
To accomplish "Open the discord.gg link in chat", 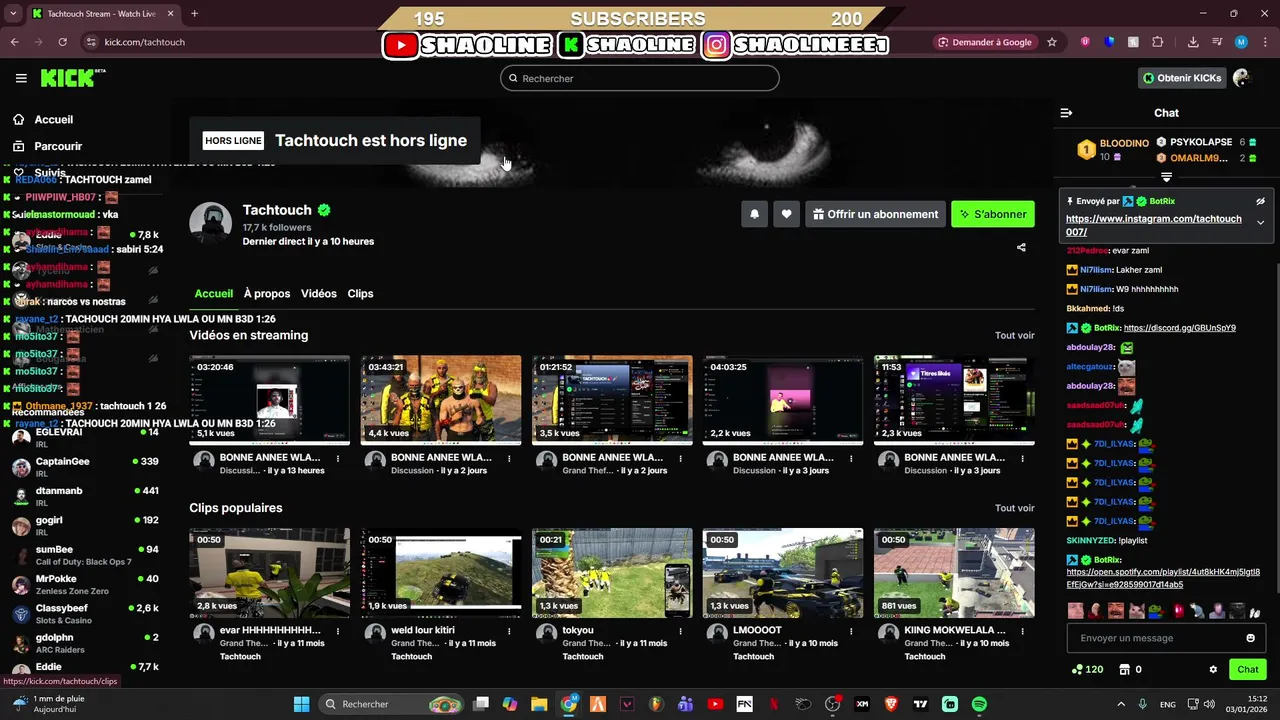I will [1180, 328].
